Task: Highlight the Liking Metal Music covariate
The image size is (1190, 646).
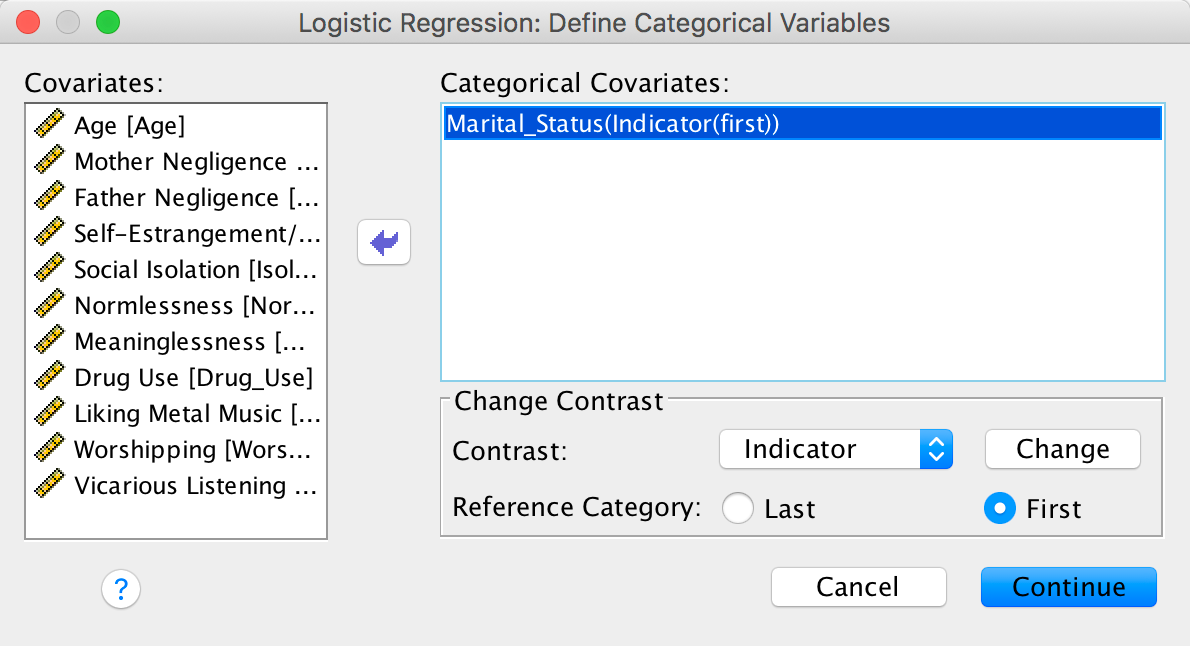Action: [x=195, y=413]
